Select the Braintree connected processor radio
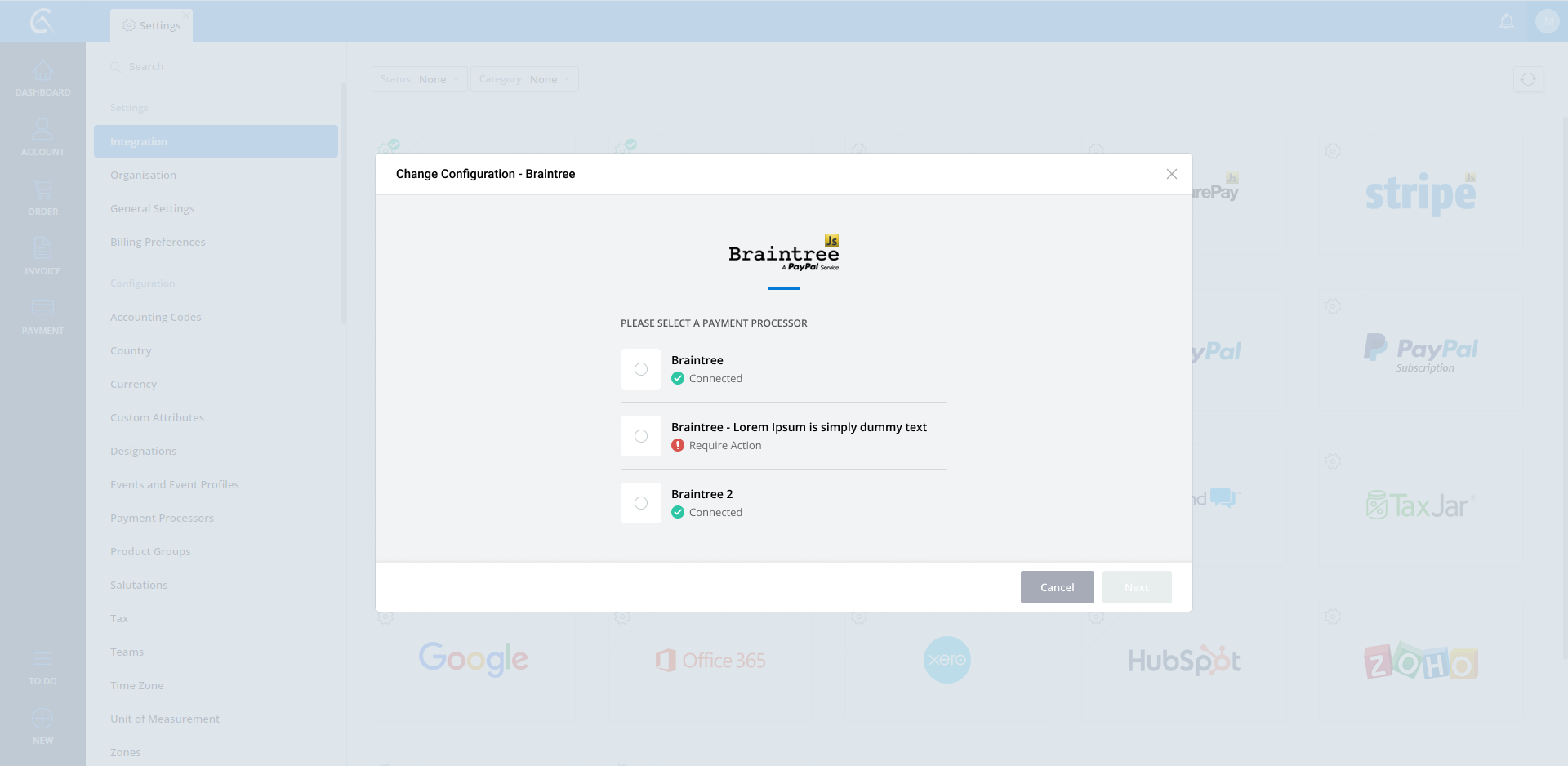Viewport: 1568px width, 766px height. click(x=641, y=369)
